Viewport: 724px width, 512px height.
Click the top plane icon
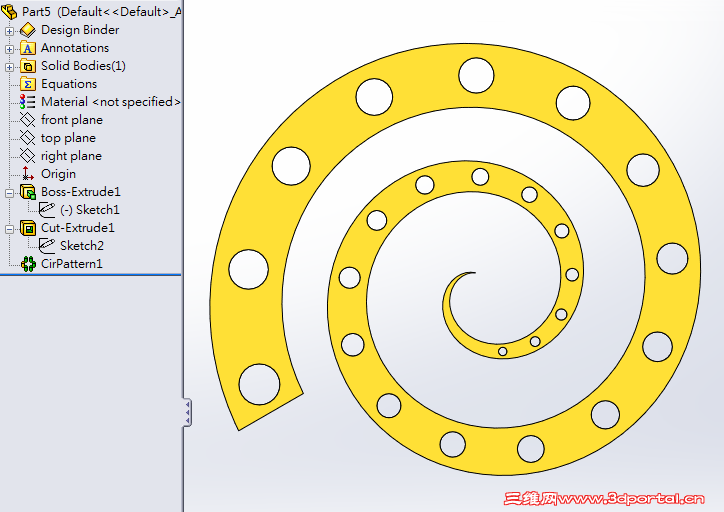28,138
